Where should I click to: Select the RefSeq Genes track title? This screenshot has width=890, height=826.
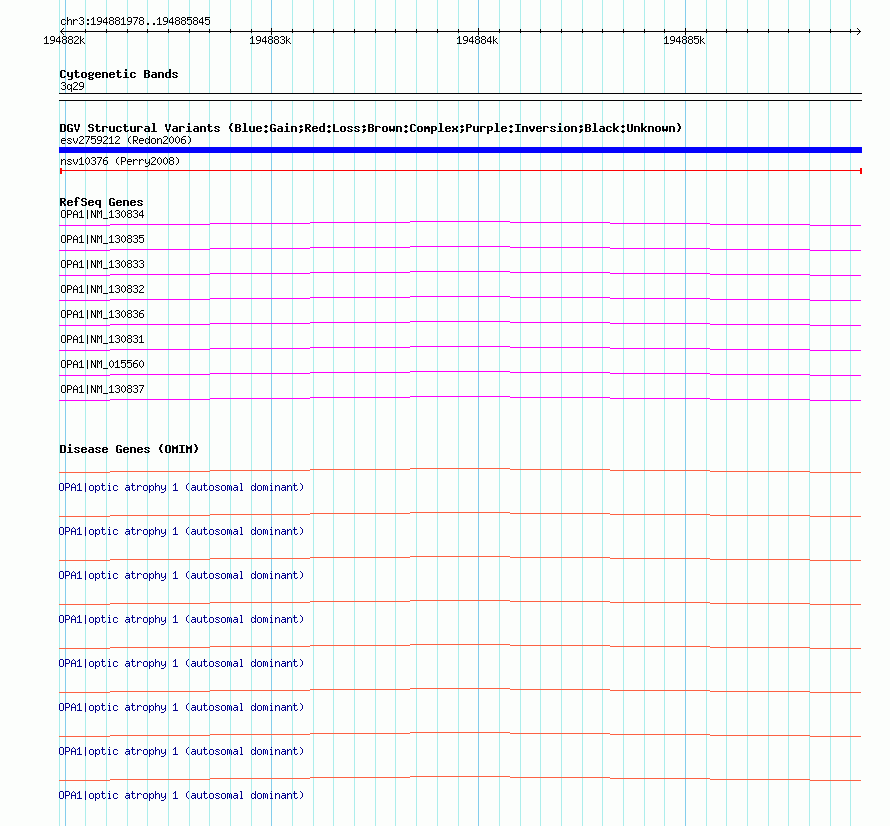101,202
